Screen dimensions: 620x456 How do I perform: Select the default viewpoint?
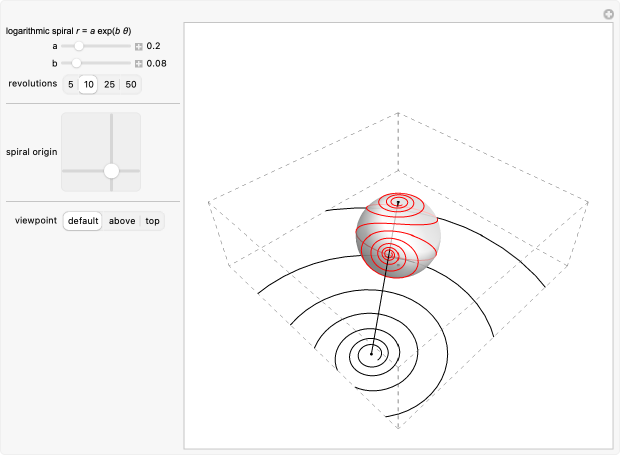click(x=83, y=221)
